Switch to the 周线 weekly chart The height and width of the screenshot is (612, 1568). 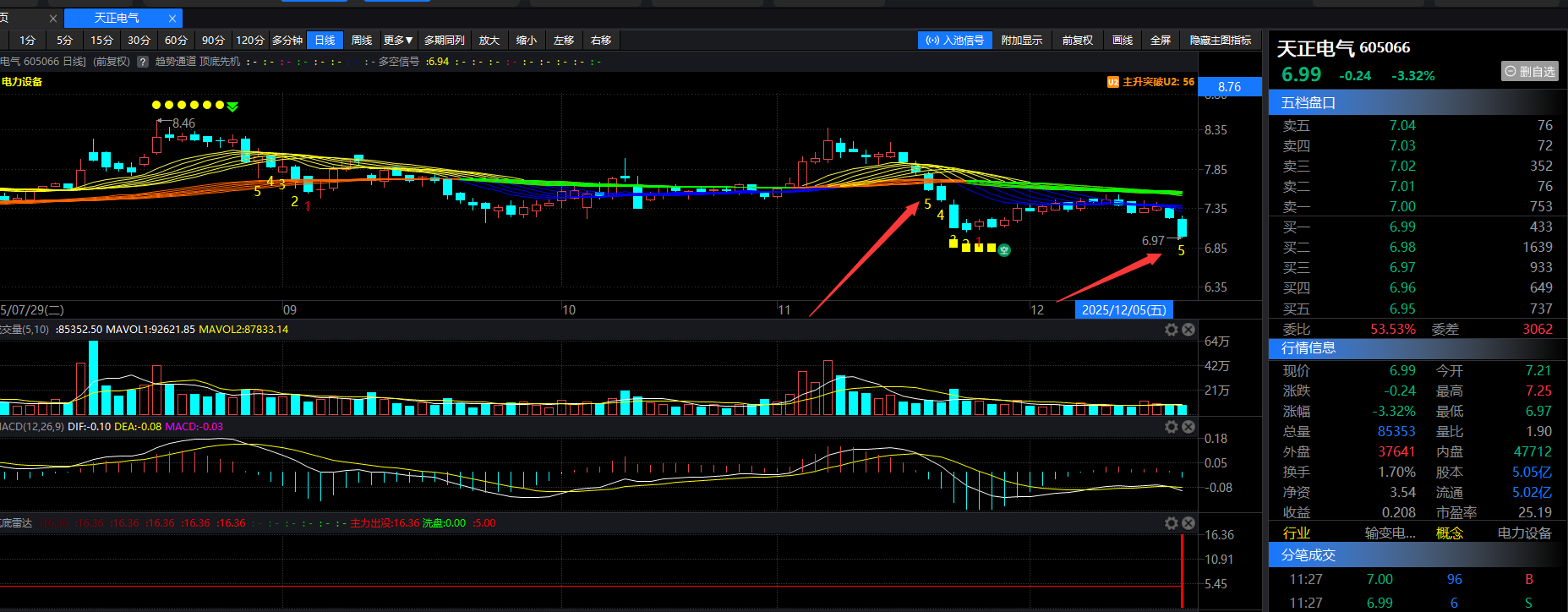[x=362, y=40]
